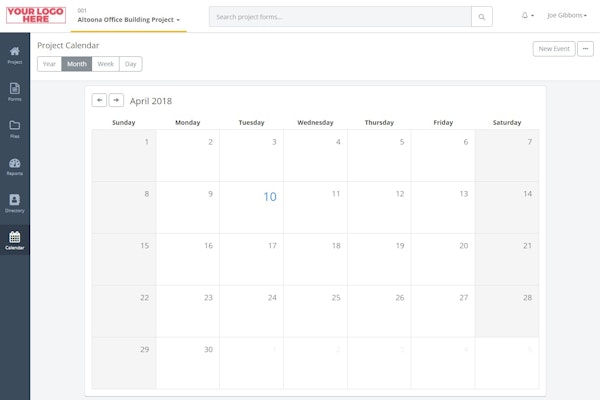
Task: Focus the Search project forms field
Action: [340, 17]
